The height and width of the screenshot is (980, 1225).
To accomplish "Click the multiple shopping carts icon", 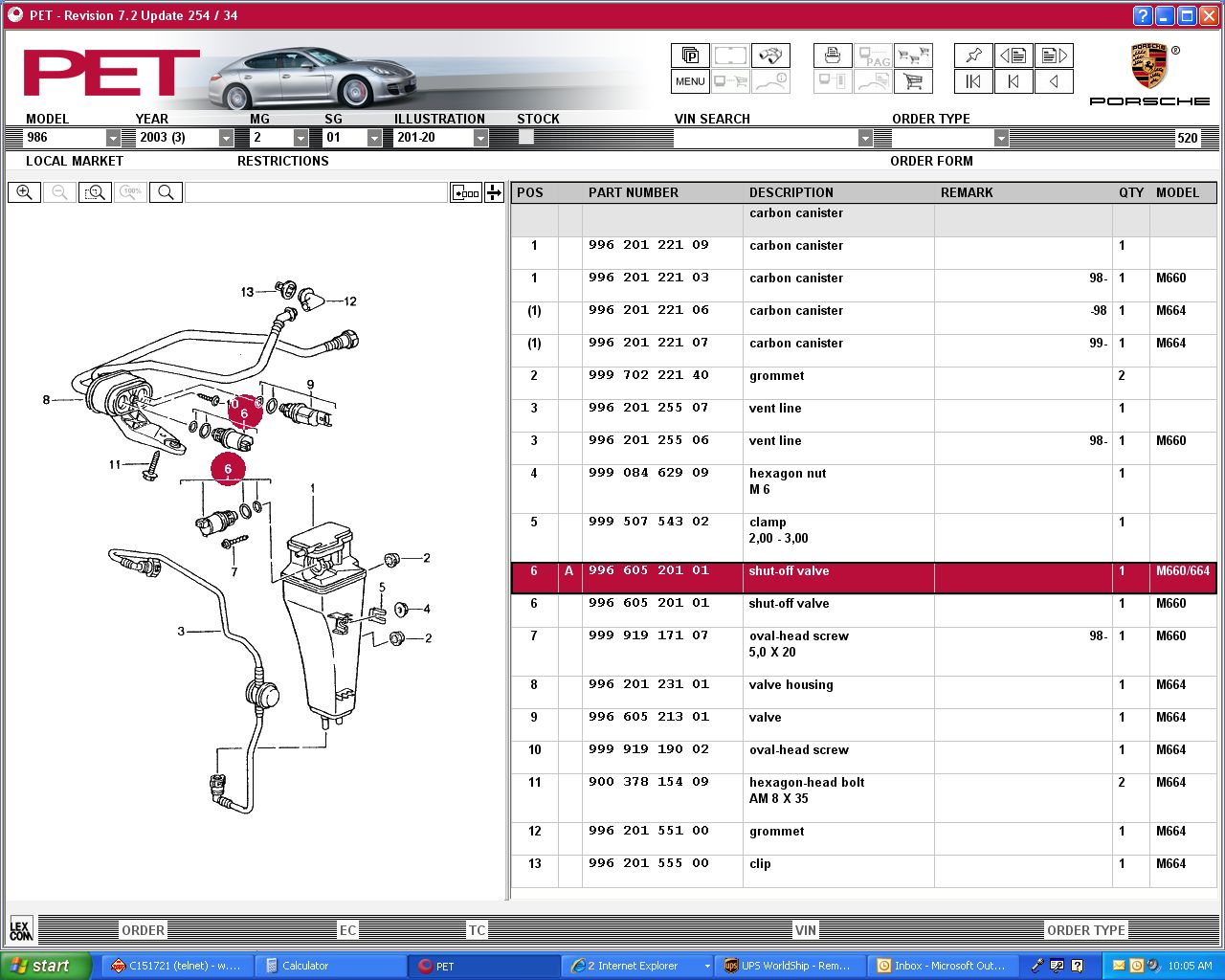I will click(913, 56).
